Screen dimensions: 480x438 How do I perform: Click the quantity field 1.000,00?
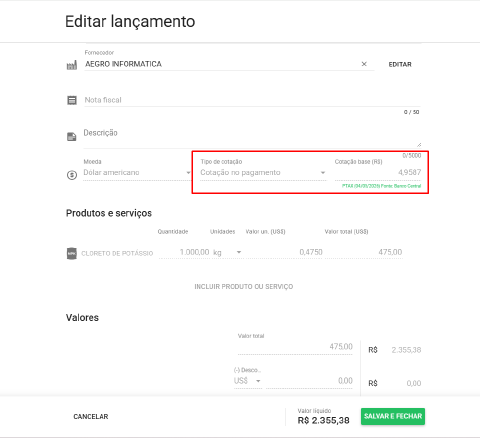coord(184,252)
